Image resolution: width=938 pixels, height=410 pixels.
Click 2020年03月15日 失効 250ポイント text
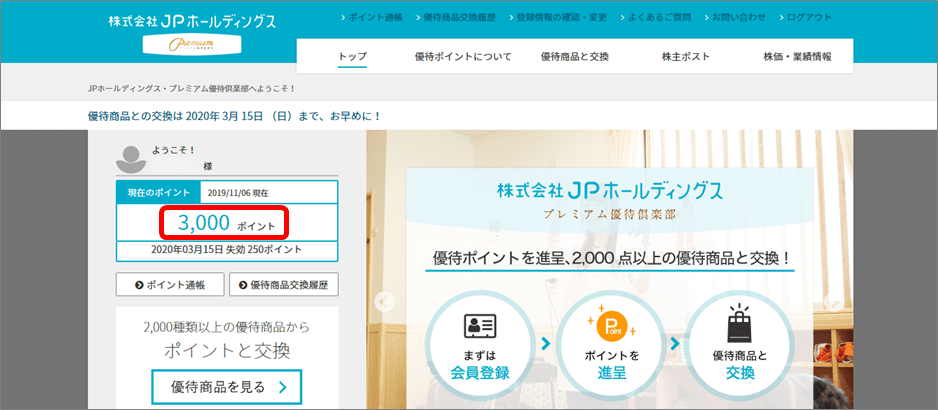coord(227,249)
